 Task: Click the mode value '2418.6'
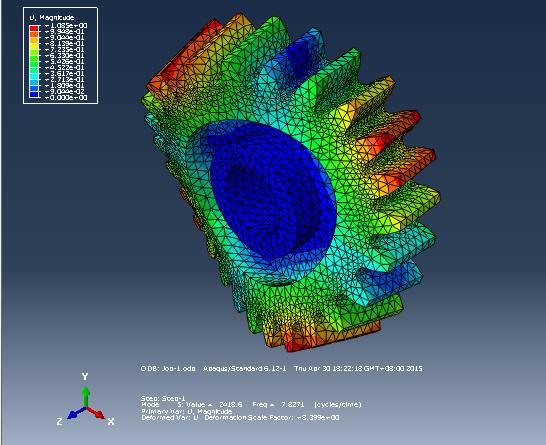click(x=231, y=405)
